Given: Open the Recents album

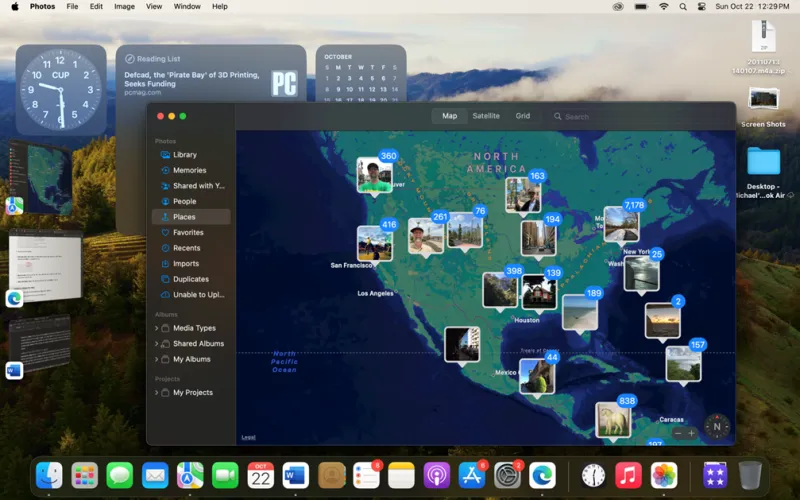Looking at the screenshot, I should (x=186, y=248).
